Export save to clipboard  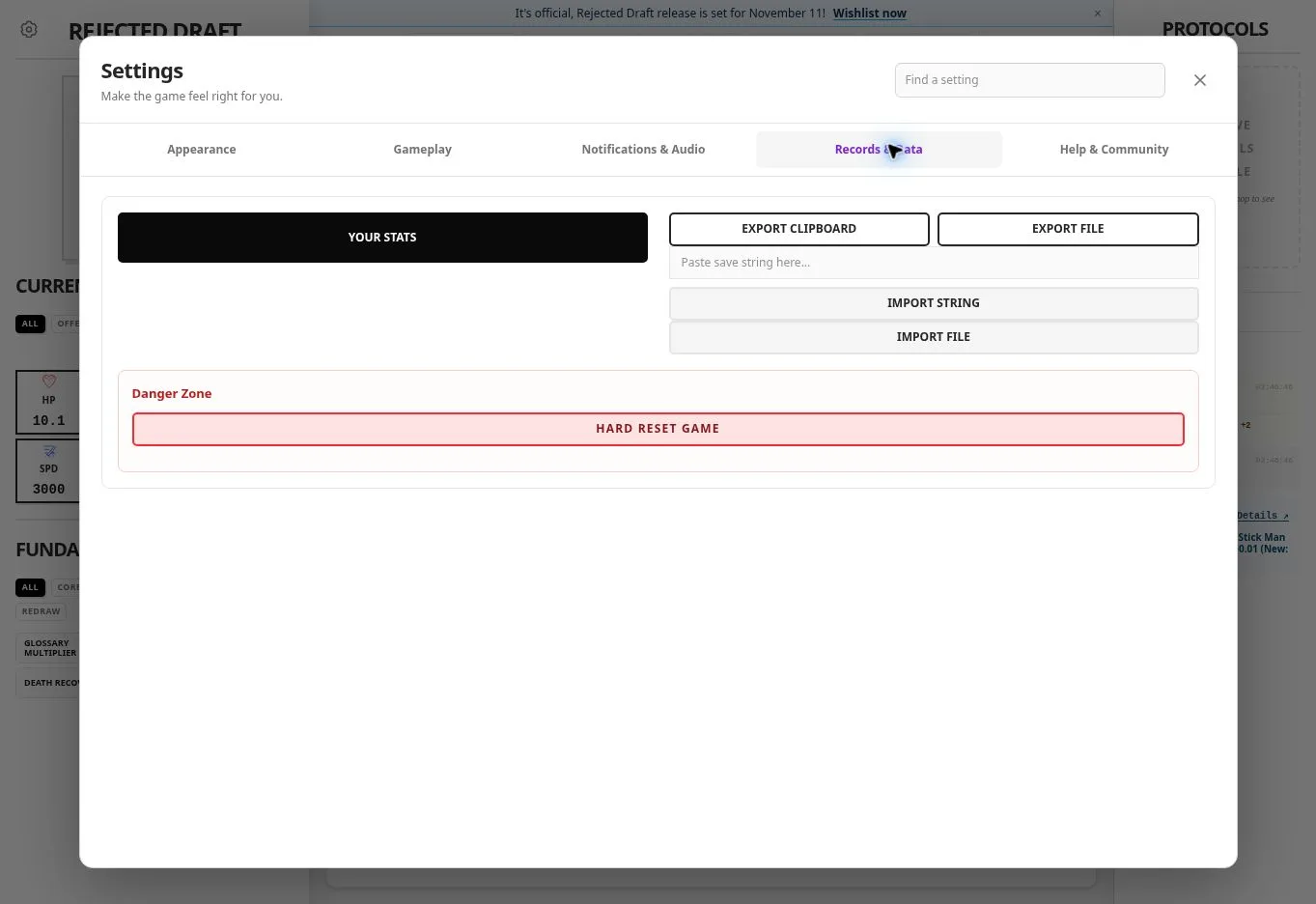[799, 229]
